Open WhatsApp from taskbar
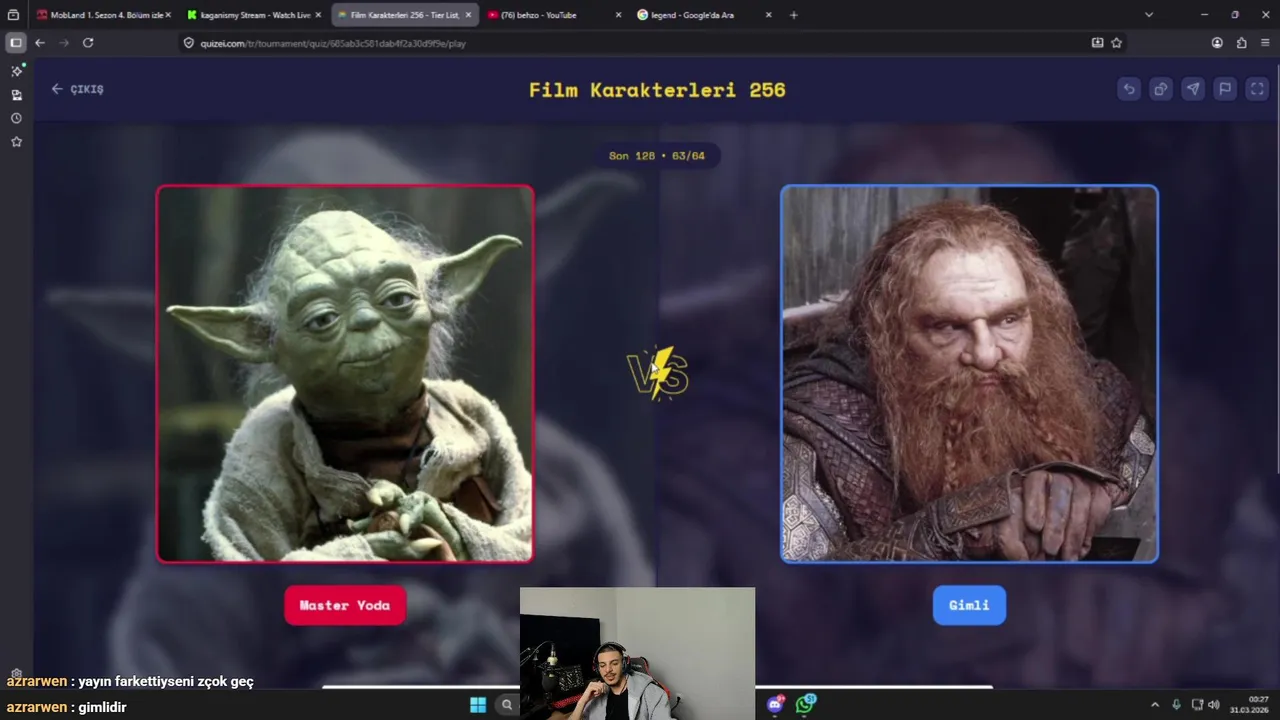The image size is (1280, 720). 806,705
